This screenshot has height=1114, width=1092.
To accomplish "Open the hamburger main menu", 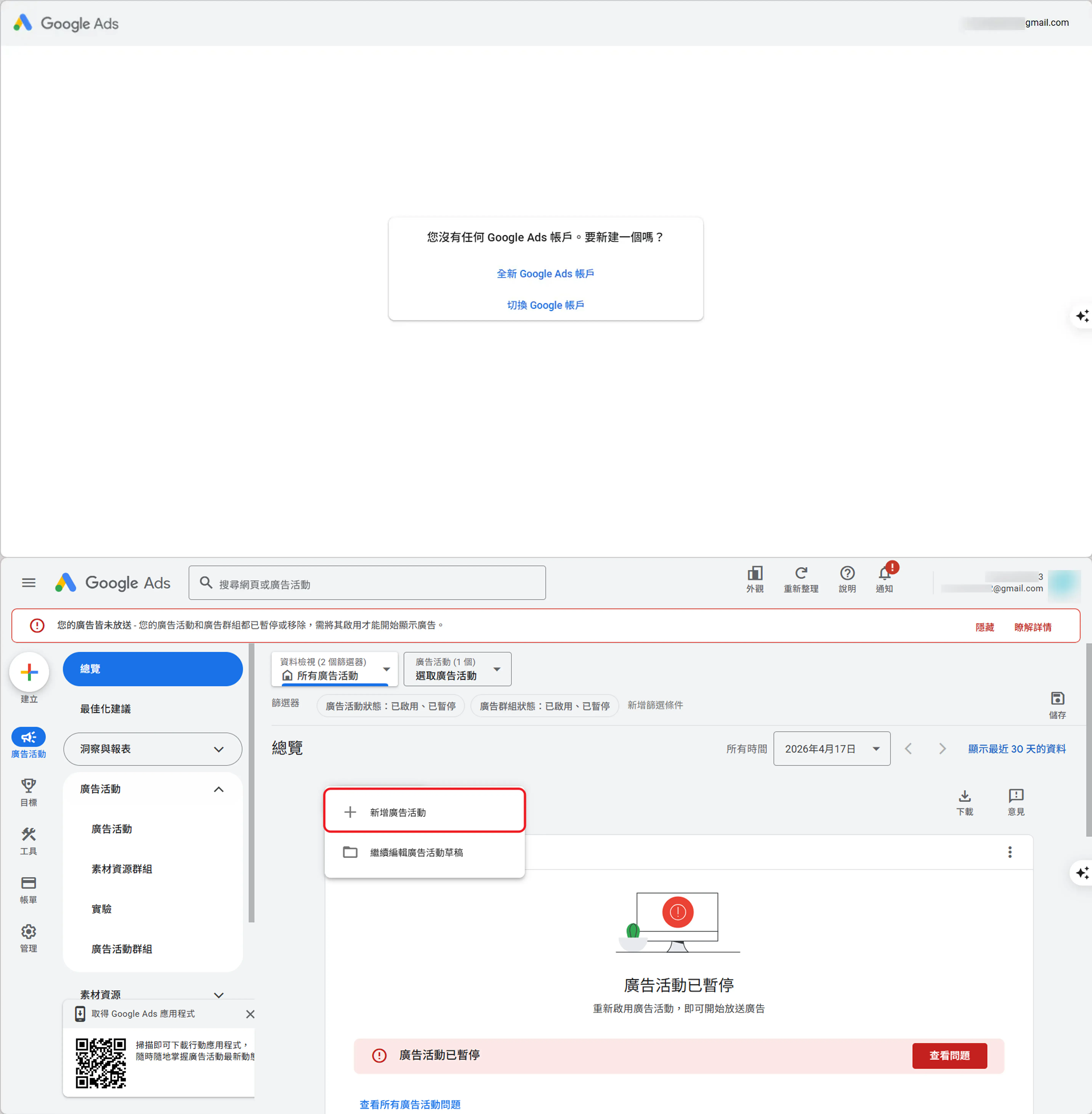I will click(x=29, y=583).
